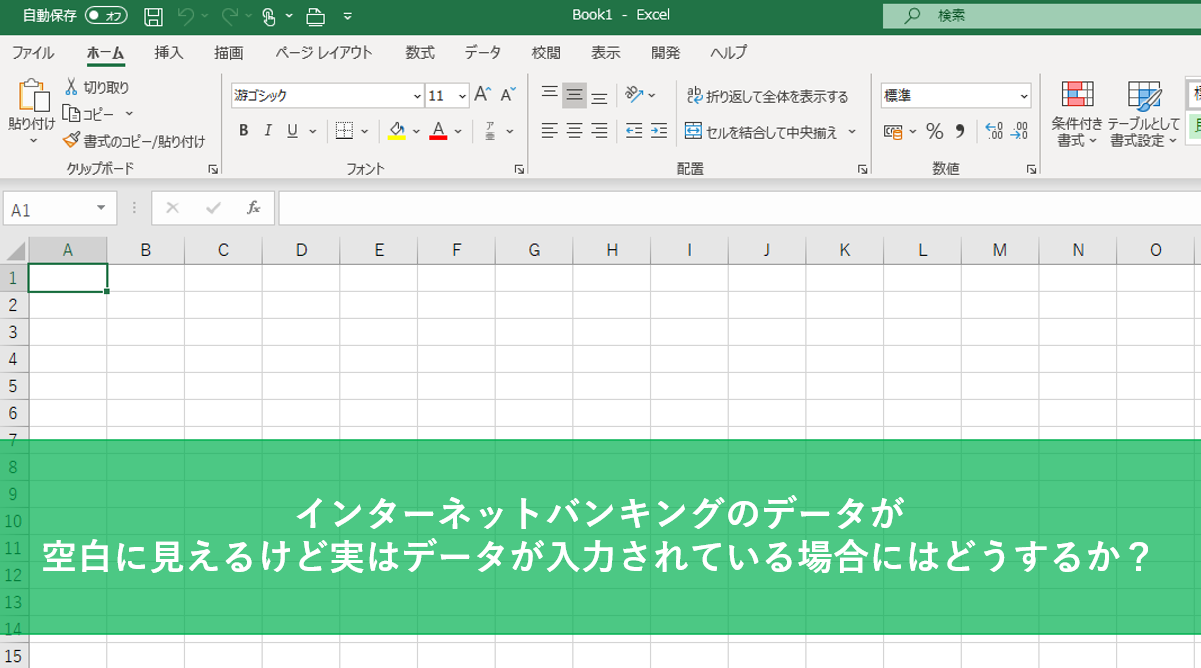Click into the search box in title bar
1201x668 pixels.
point(1040,16)
